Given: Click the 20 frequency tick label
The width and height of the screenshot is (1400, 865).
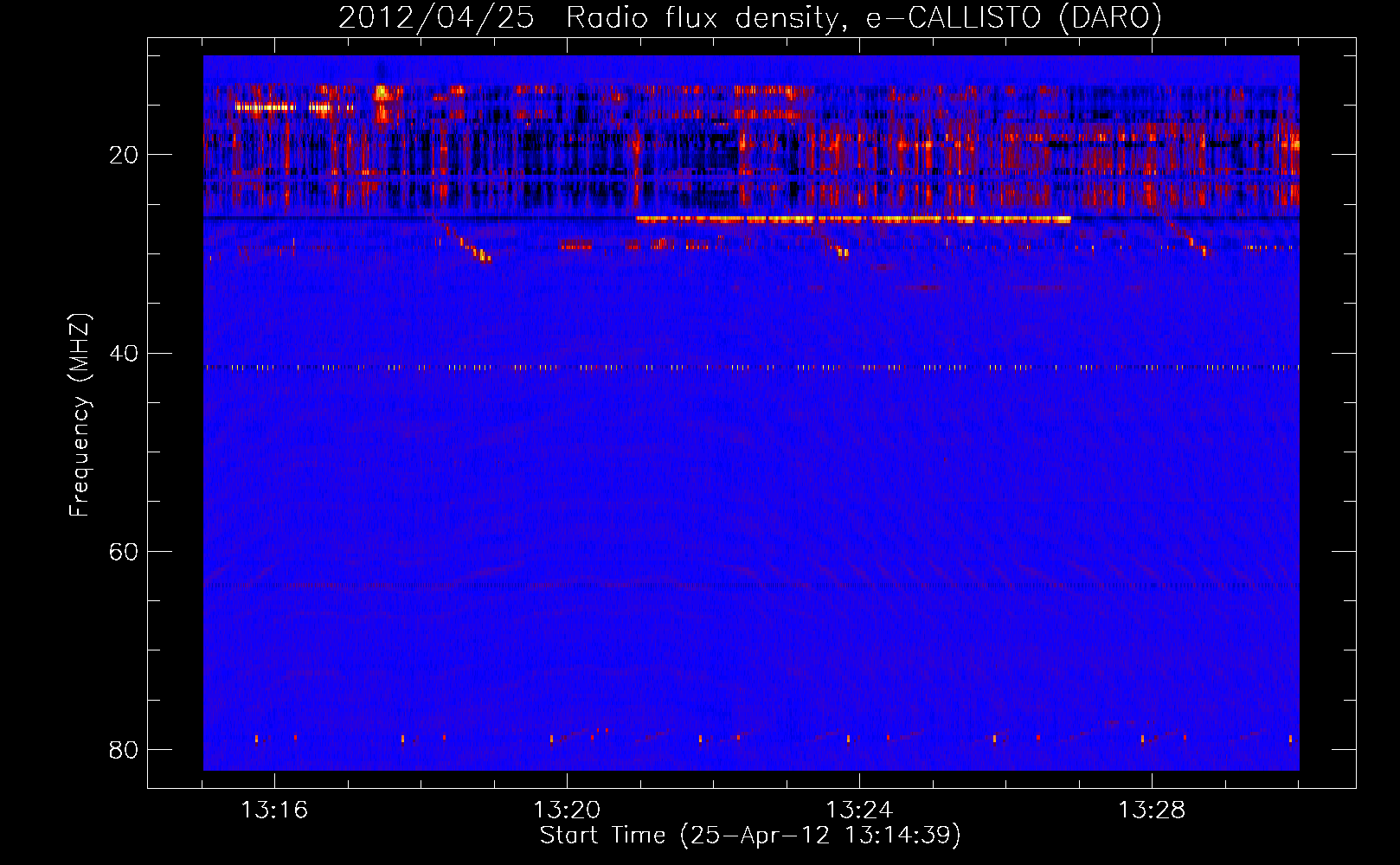Looking at the screenshot, I should pos(124,155).
